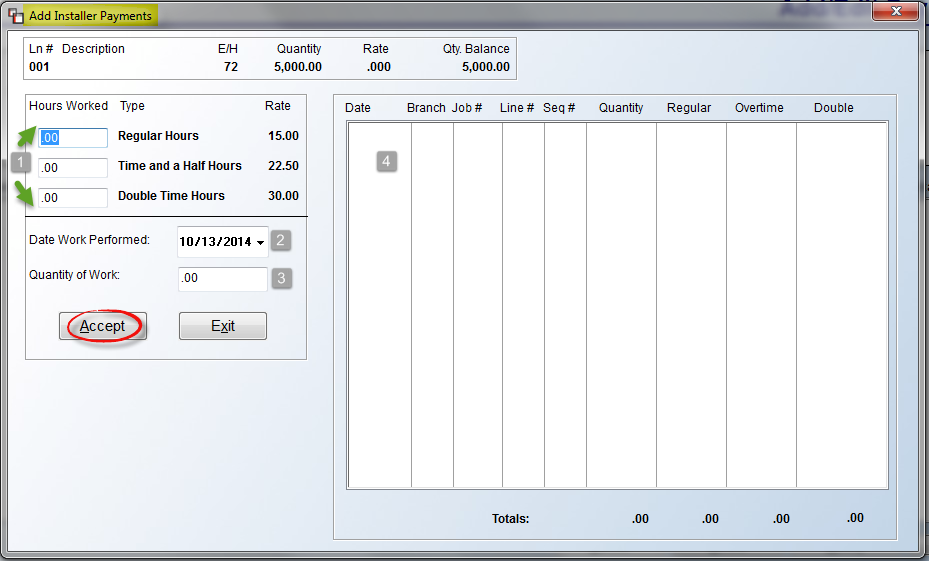
Task: Focus the Regular Hours input field
Action: (73, 138)
